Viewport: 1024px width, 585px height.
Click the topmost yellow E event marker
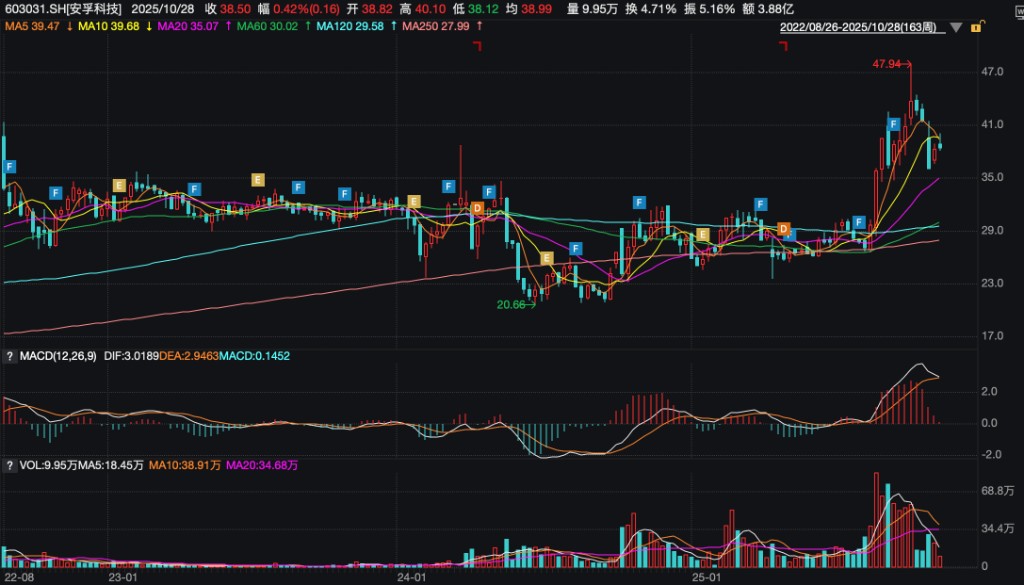click(258, 180)
